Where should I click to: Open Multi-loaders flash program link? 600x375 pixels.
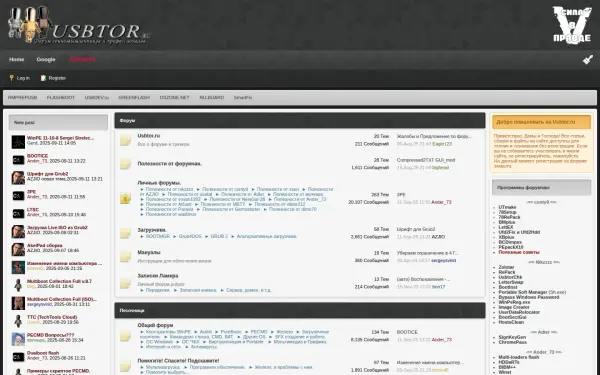click(x=518, y=357)
